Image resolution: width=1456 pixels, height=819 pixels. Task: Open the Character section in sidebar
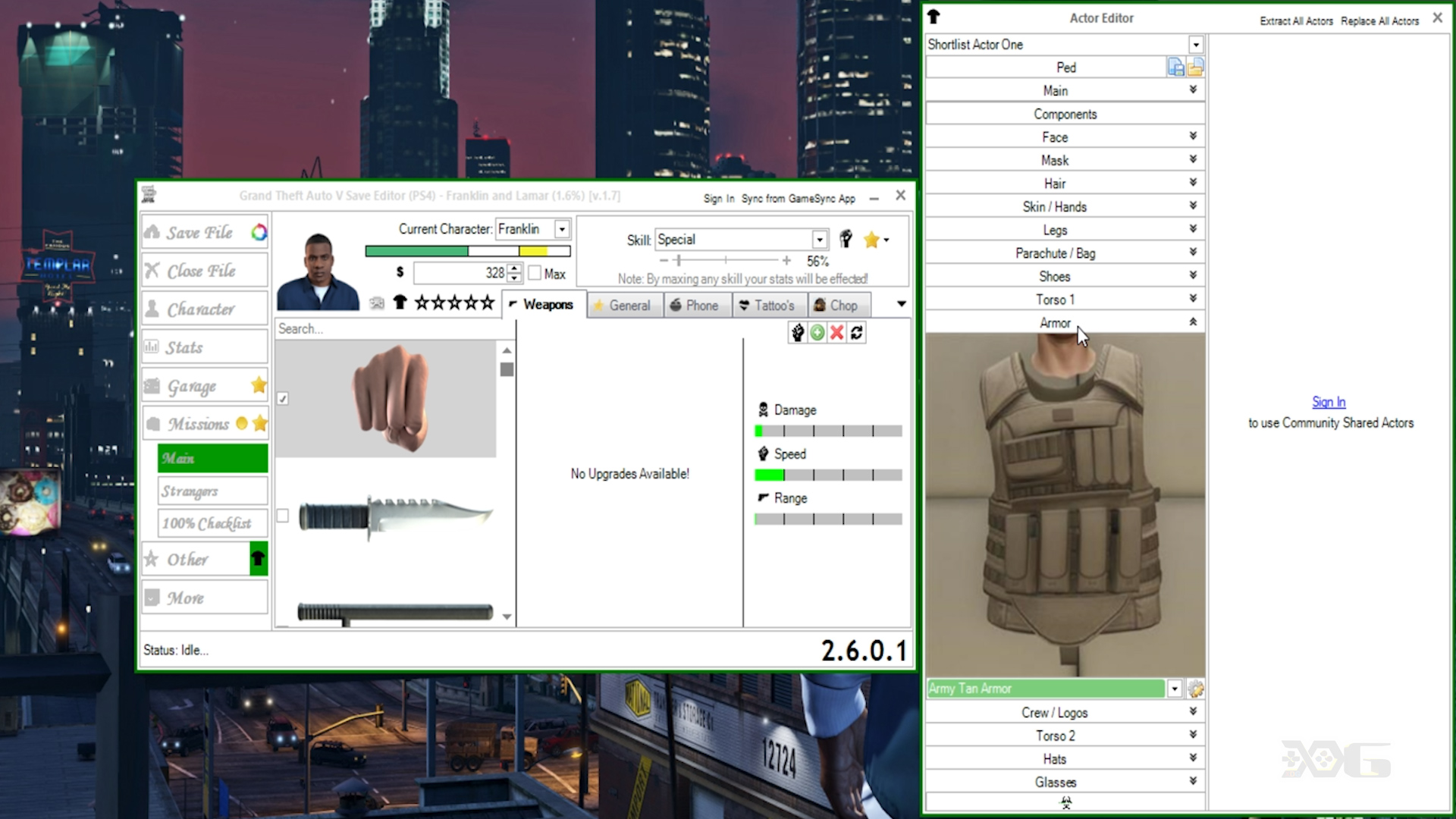205,309
